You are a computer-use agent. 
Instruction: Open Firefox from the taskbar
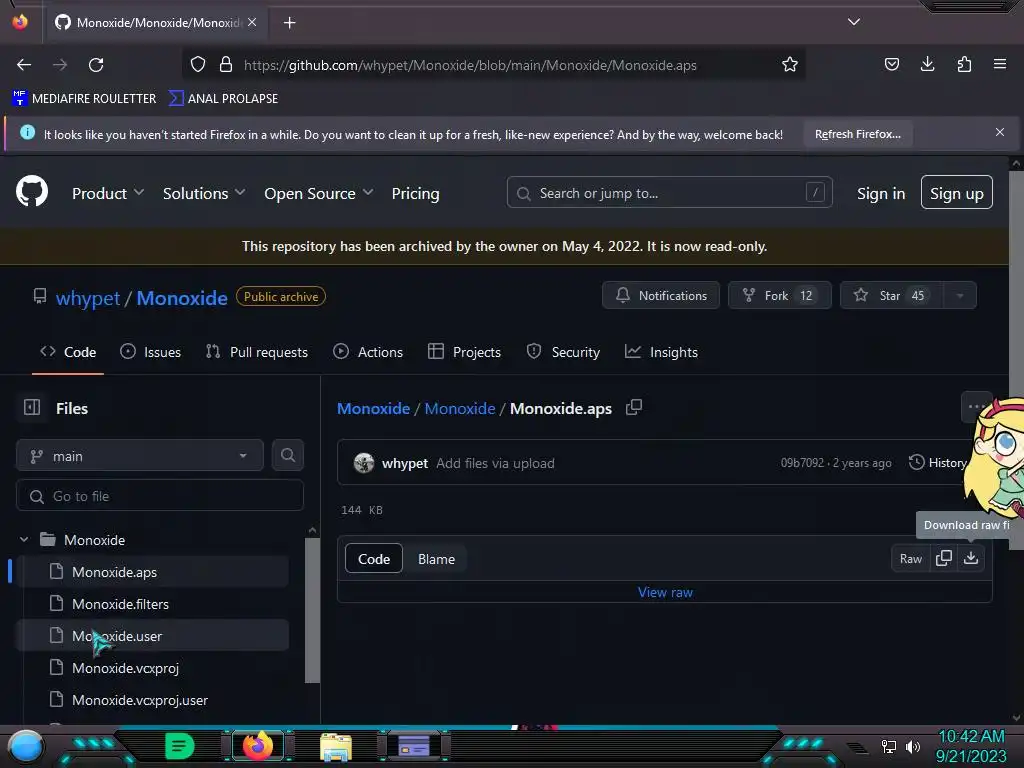pyautogui.click(x=257, y=746)
